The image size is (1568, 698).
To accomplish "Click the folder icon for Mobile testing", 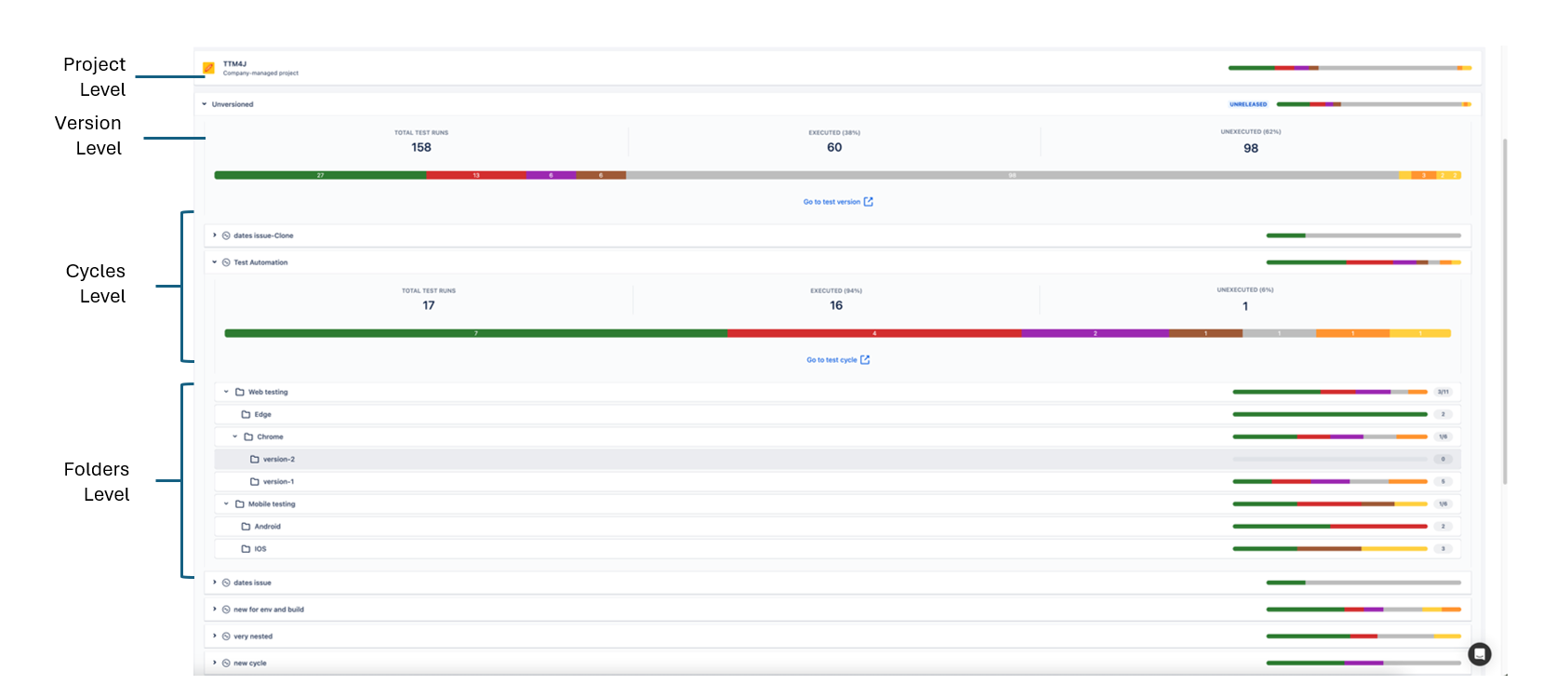I will (x=240, y=503).
